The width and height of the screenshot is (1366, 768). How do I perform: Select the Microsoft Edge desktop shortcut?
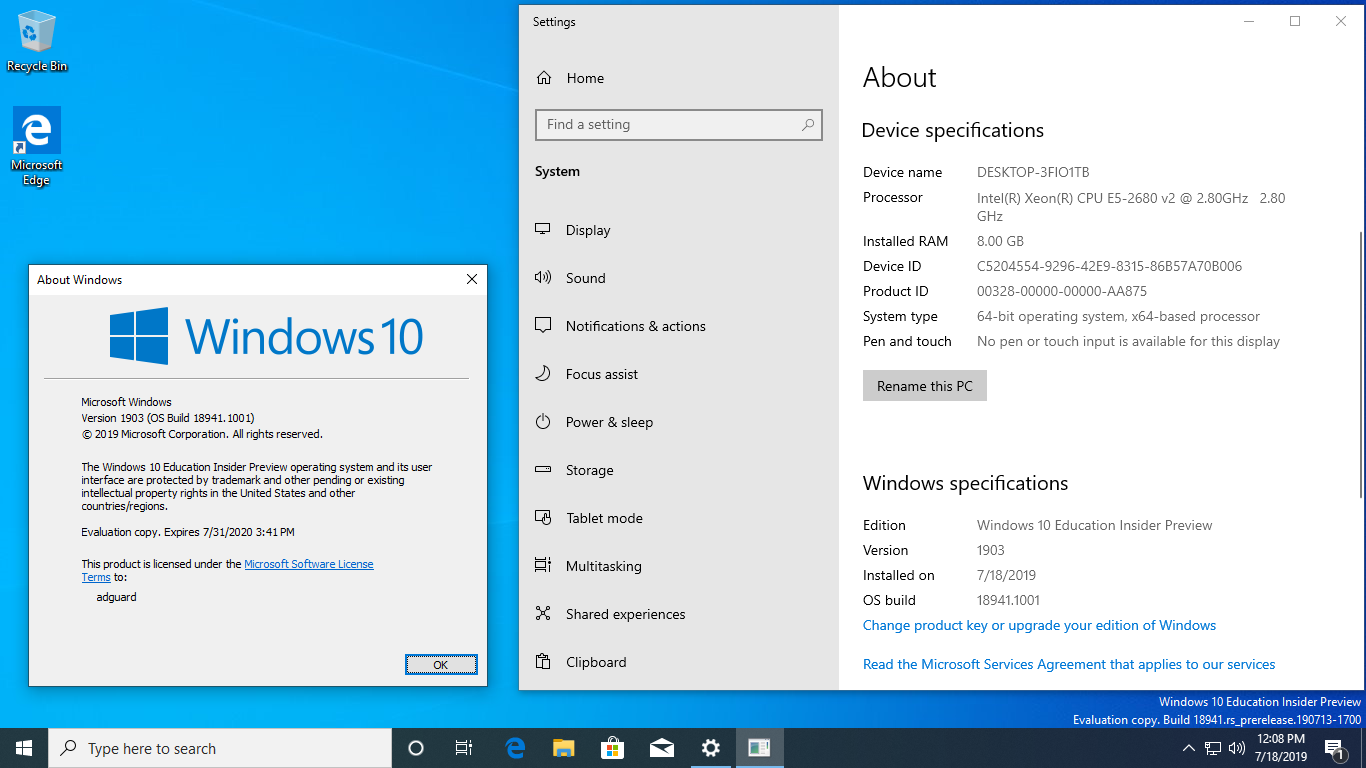click(37, 146)
